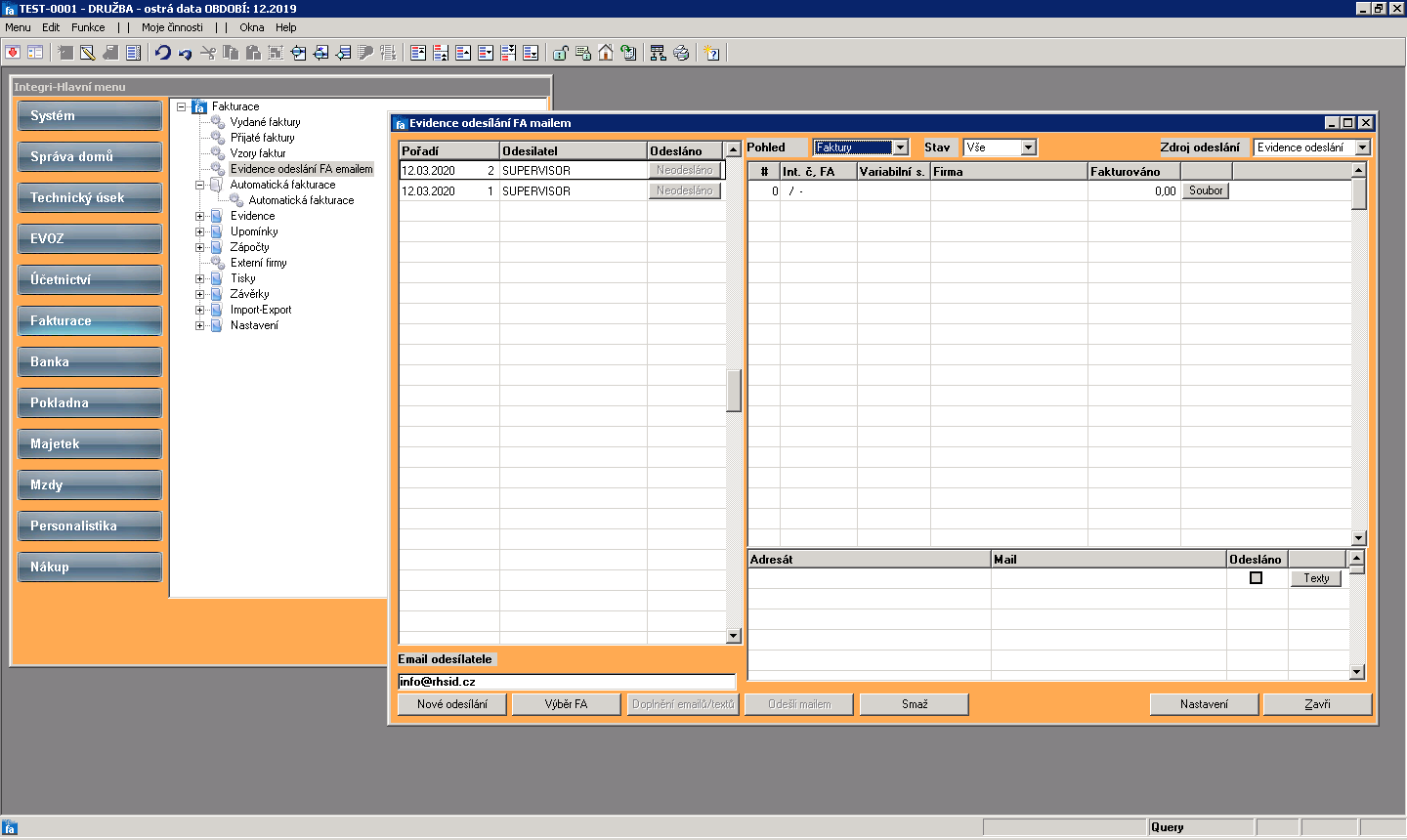The height and width of the screenshot is (840, 1407).
Task: Open the Okna menu
Action: 252,27
